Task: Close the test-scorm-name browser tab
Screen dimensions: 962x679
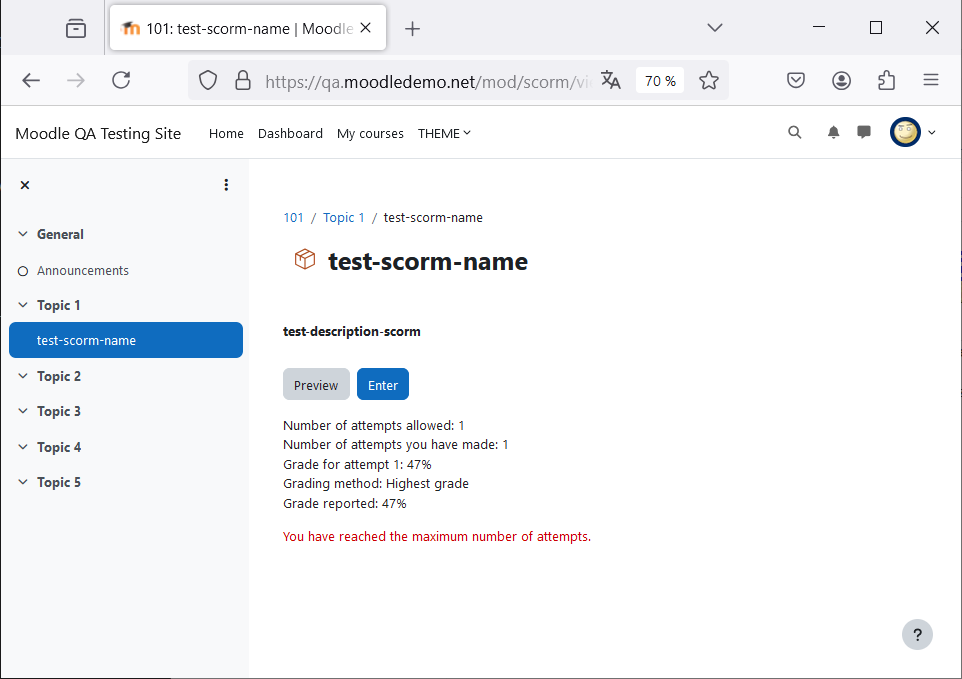Action: 366,28
